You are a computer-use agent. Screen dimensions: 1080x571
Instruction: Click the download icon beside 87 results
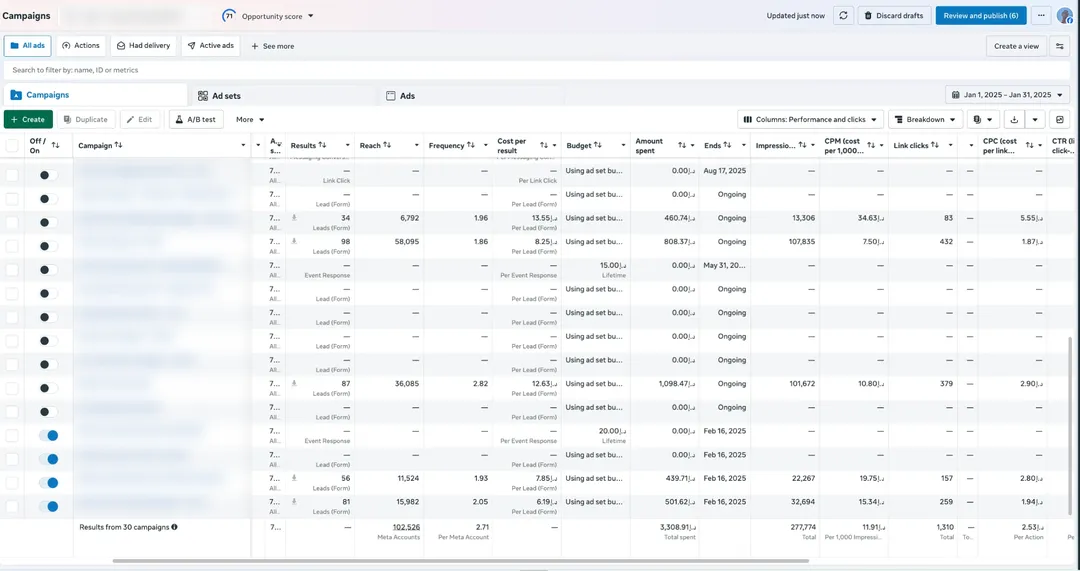point(294,383)
